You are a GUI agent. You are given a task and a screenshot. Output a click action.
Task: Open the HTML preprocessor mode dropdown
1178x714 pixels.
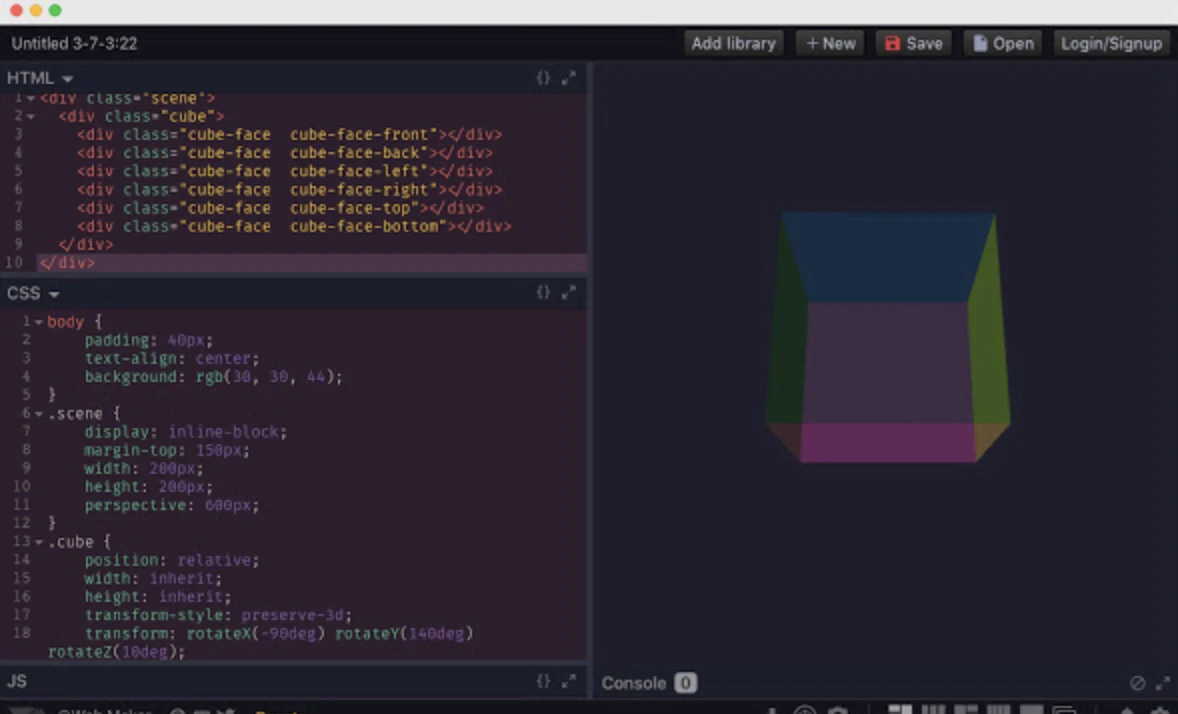(x=40, y=78)
